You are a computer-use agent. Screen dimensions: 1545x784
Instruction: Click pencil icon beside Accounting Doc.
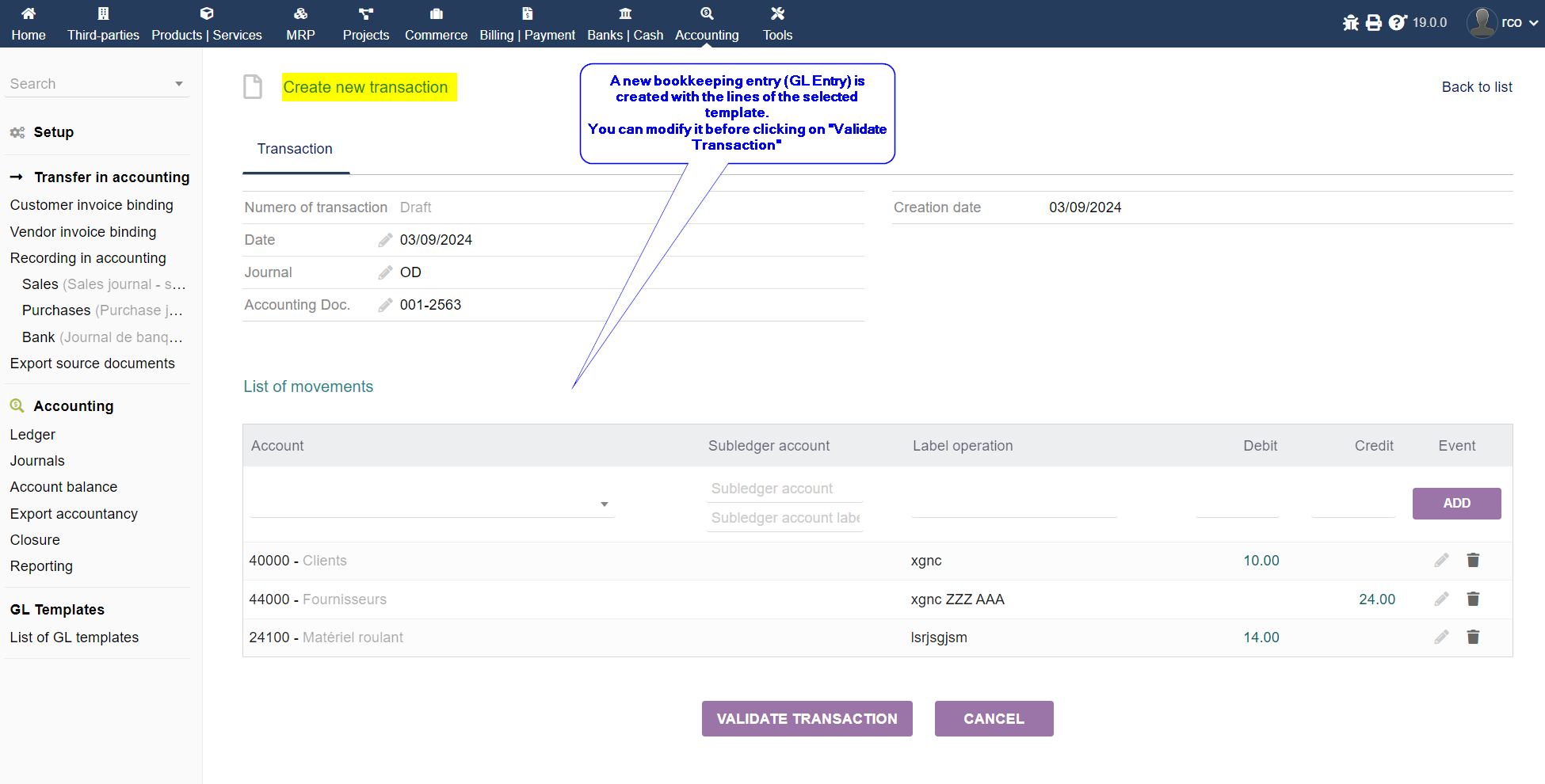tap(385, 305)
